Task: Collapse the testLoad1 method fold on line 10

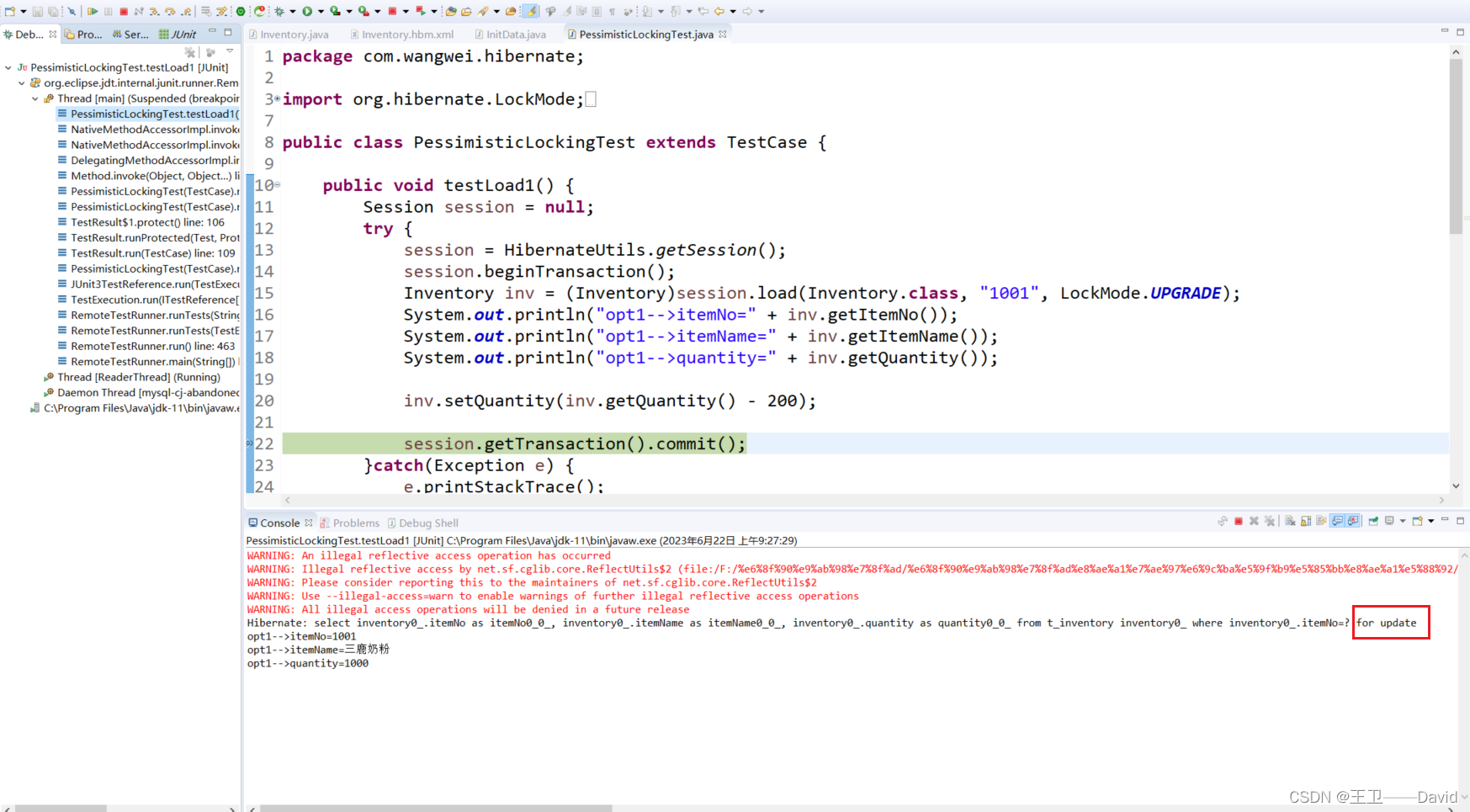Action: (278, 184)
